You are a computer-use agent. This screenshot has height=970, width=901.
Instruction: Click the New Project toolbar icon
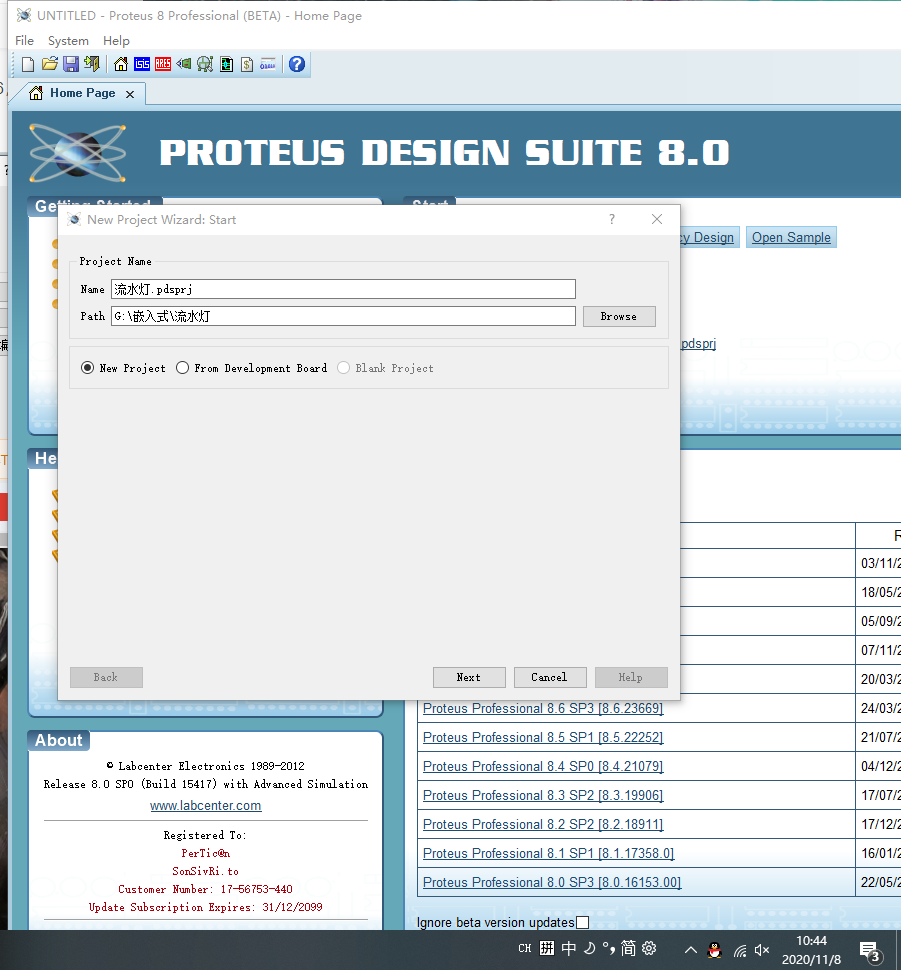click(28, 64)
